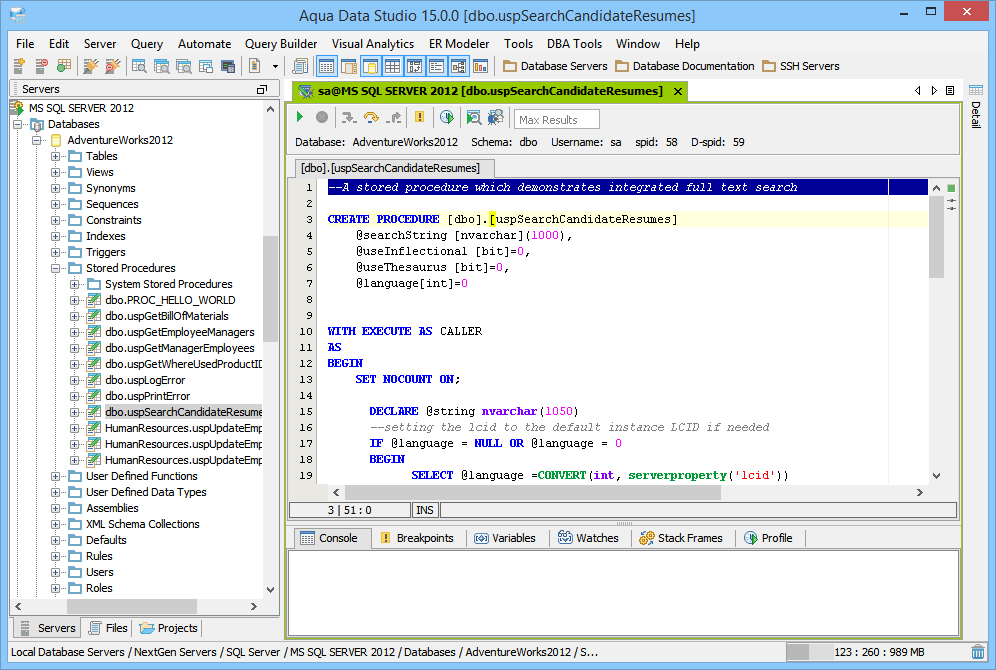This screenshot has height=670, width=996.
Task: Expand the Tables node in tree
Action: pyautogui.click(x=57, y=156)
